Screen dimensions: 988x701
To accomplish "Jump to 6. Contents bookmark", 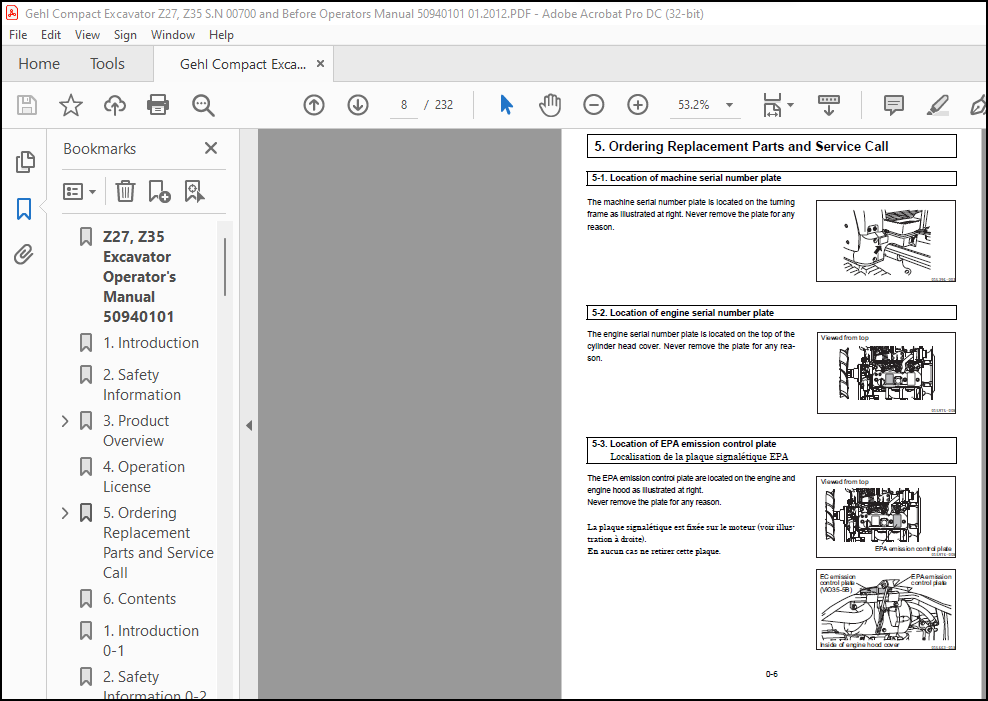I will [139, 598].
